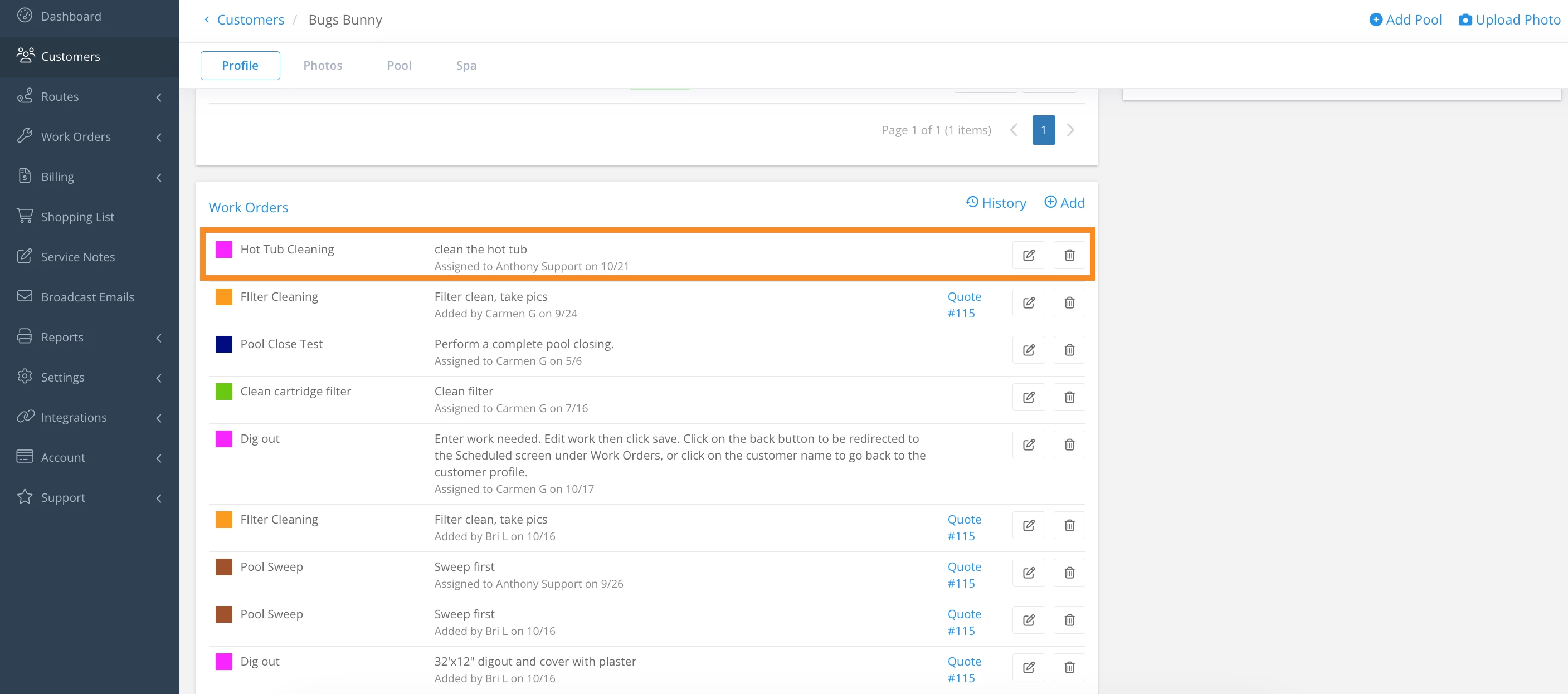Open the Shopping List cart icon
Screen dimensions: 1568x694
(25, 216)
